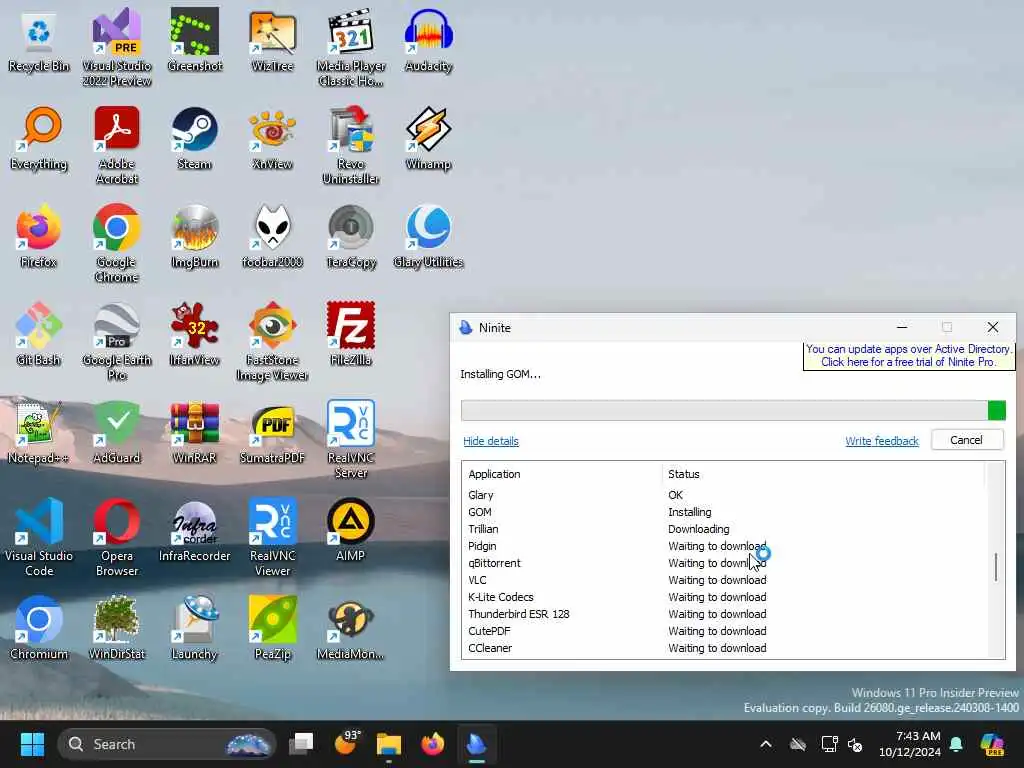
Task: Open the notification bell in taskbar
Action: [x=956, y=744]
